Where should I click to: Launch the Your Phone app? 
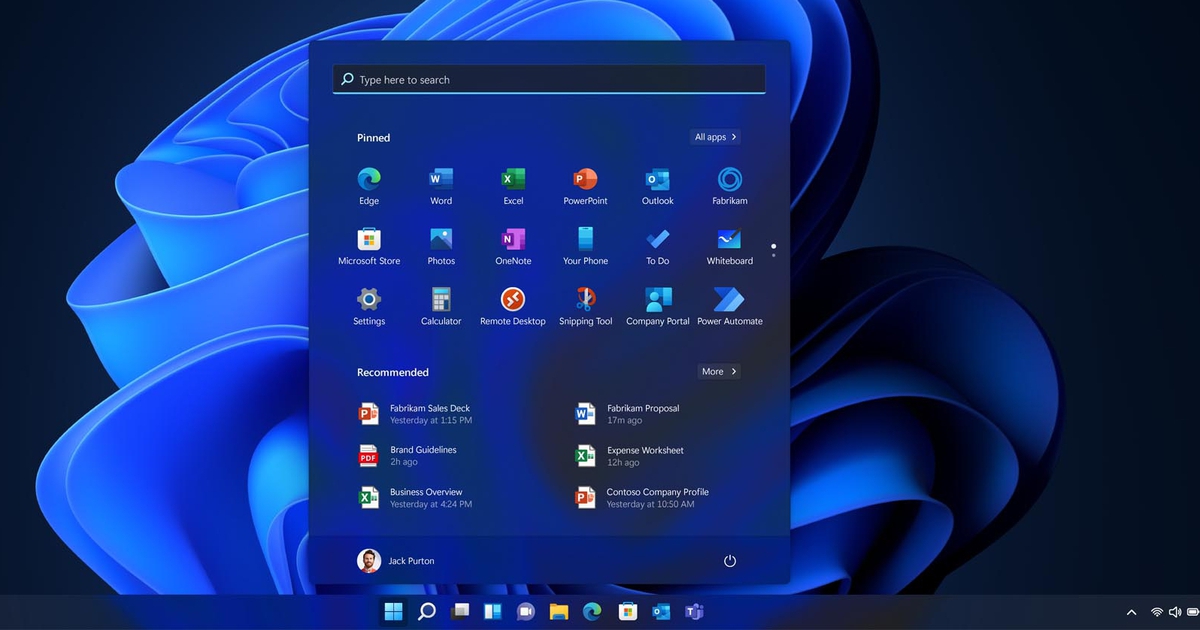[585, 246]
